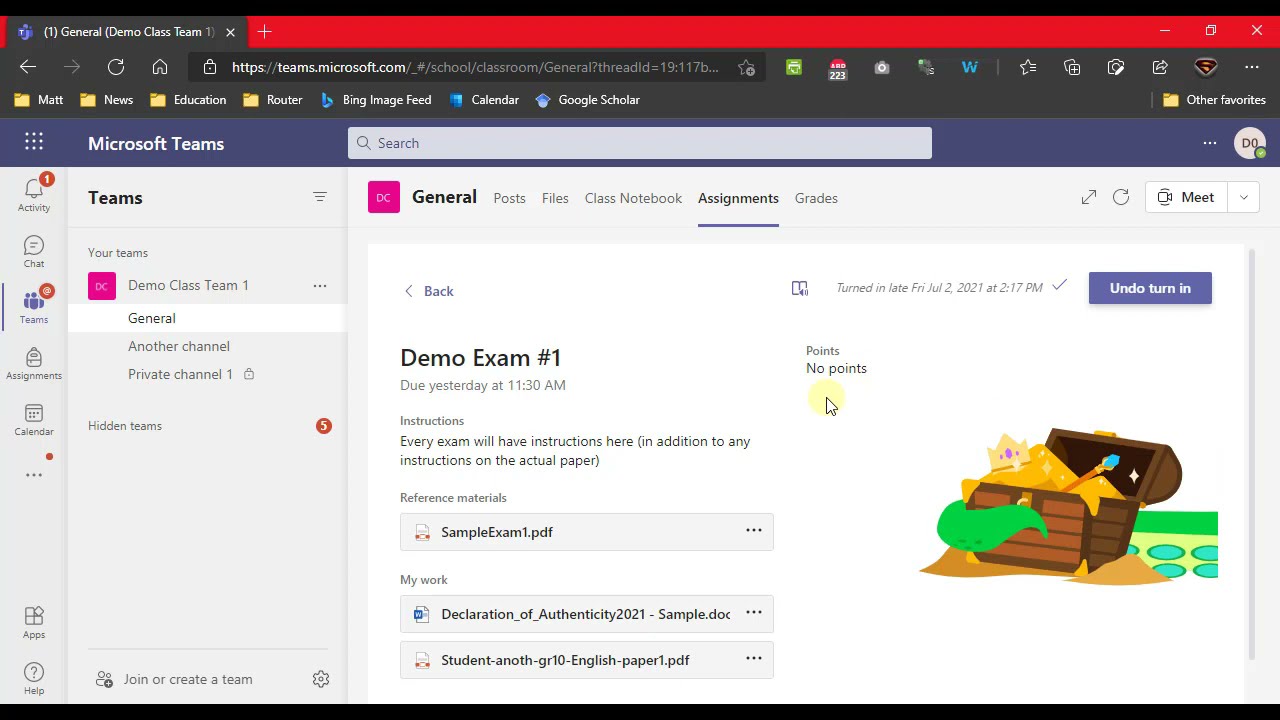Click the Teams search box
This screenshot has width=1280, height=720.
coord(640,143)
